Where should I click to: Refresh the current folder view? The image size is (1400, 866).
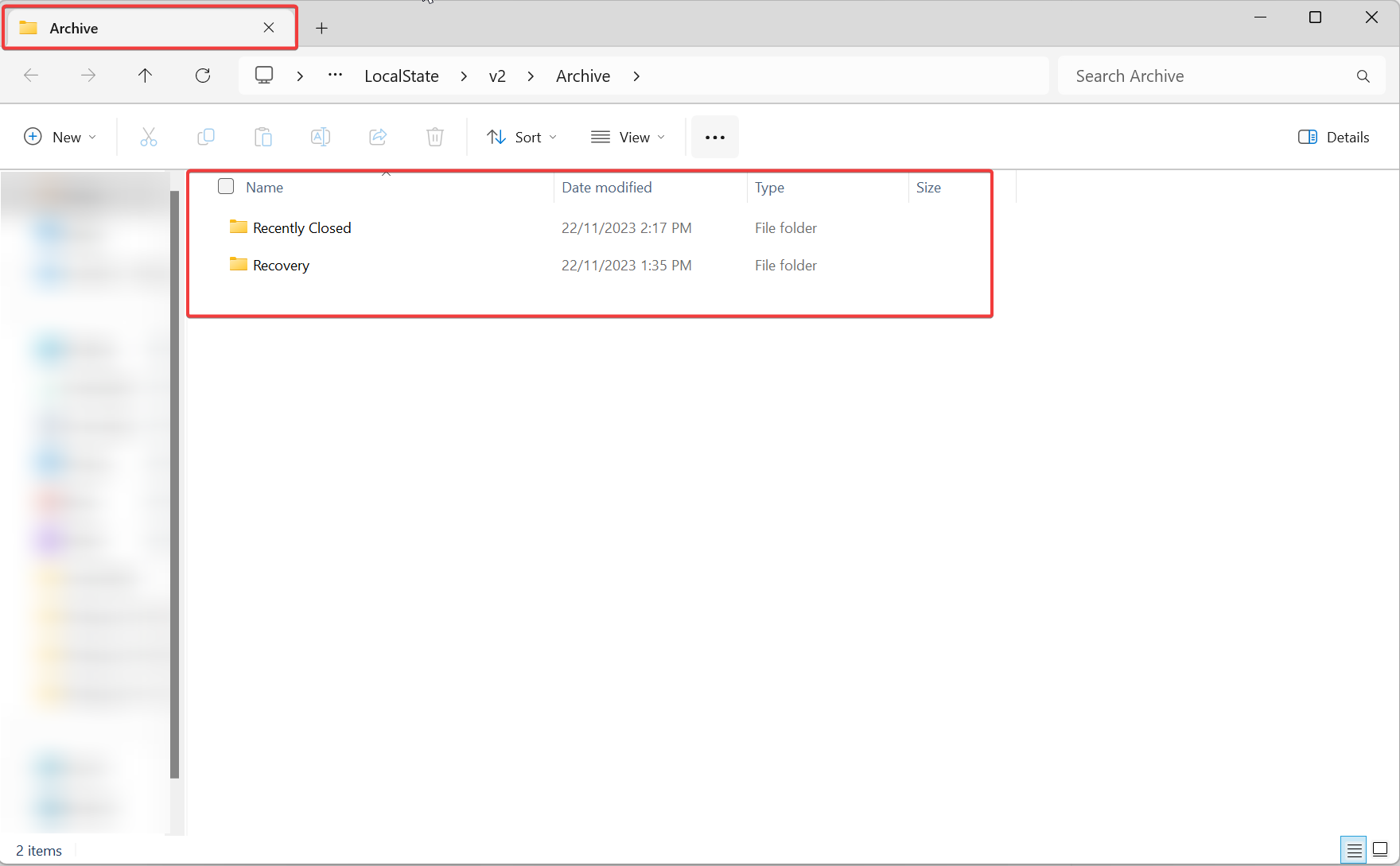pos(203,76)
